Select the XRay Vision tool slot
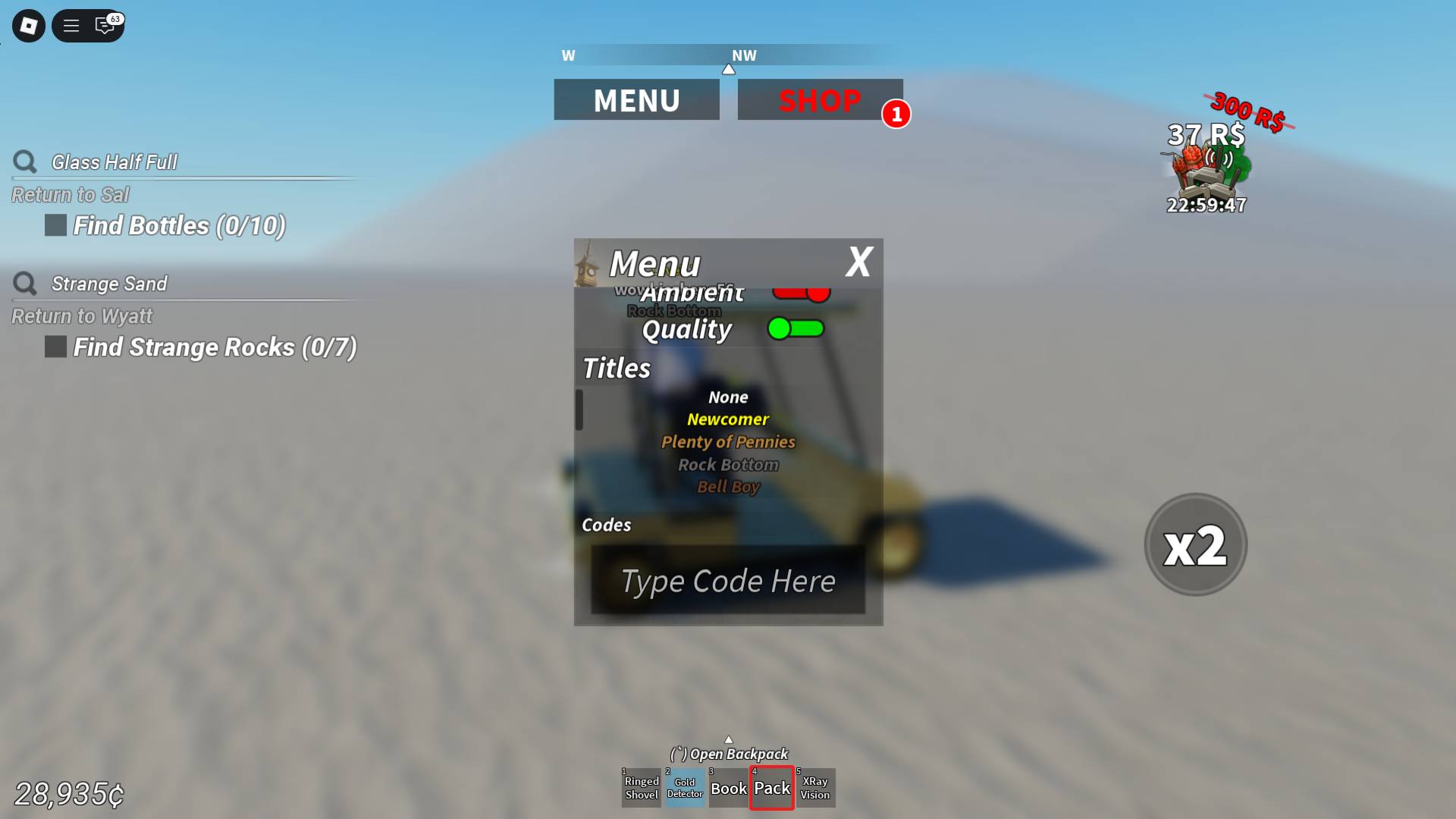Viewport: 1456px width, 819px height. (x=816, y=787)
